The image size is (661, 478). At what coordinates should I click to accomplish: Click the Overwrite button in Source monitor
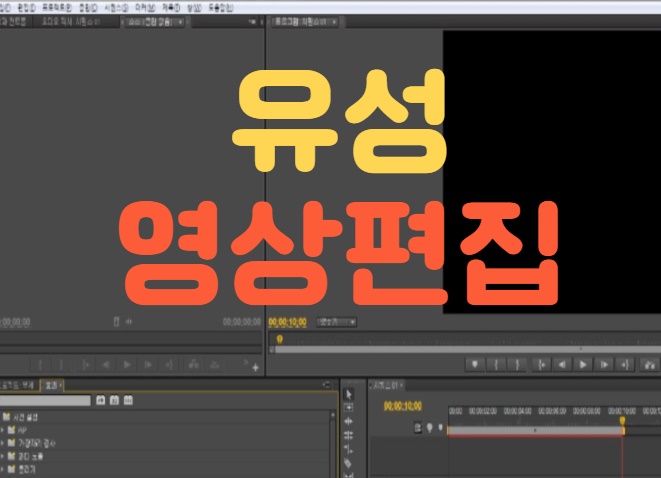[215, 365]
